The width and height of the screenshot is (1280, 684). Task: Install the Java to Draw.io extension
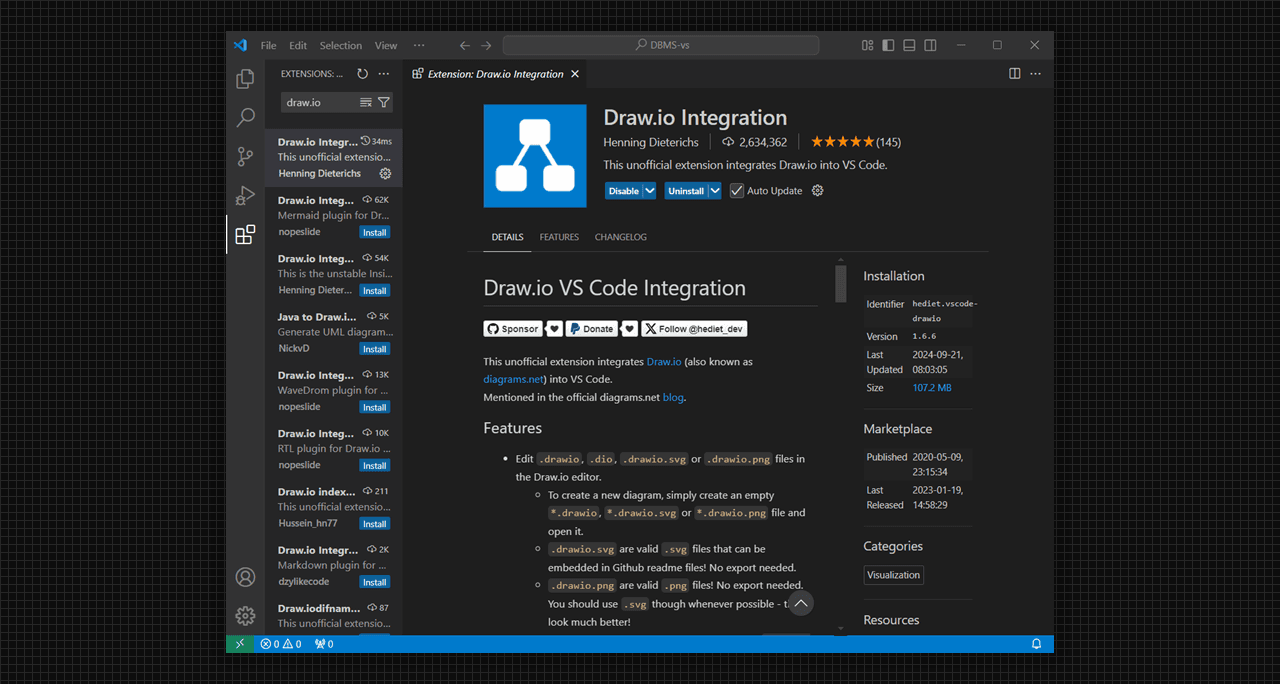tap(374, 349)
